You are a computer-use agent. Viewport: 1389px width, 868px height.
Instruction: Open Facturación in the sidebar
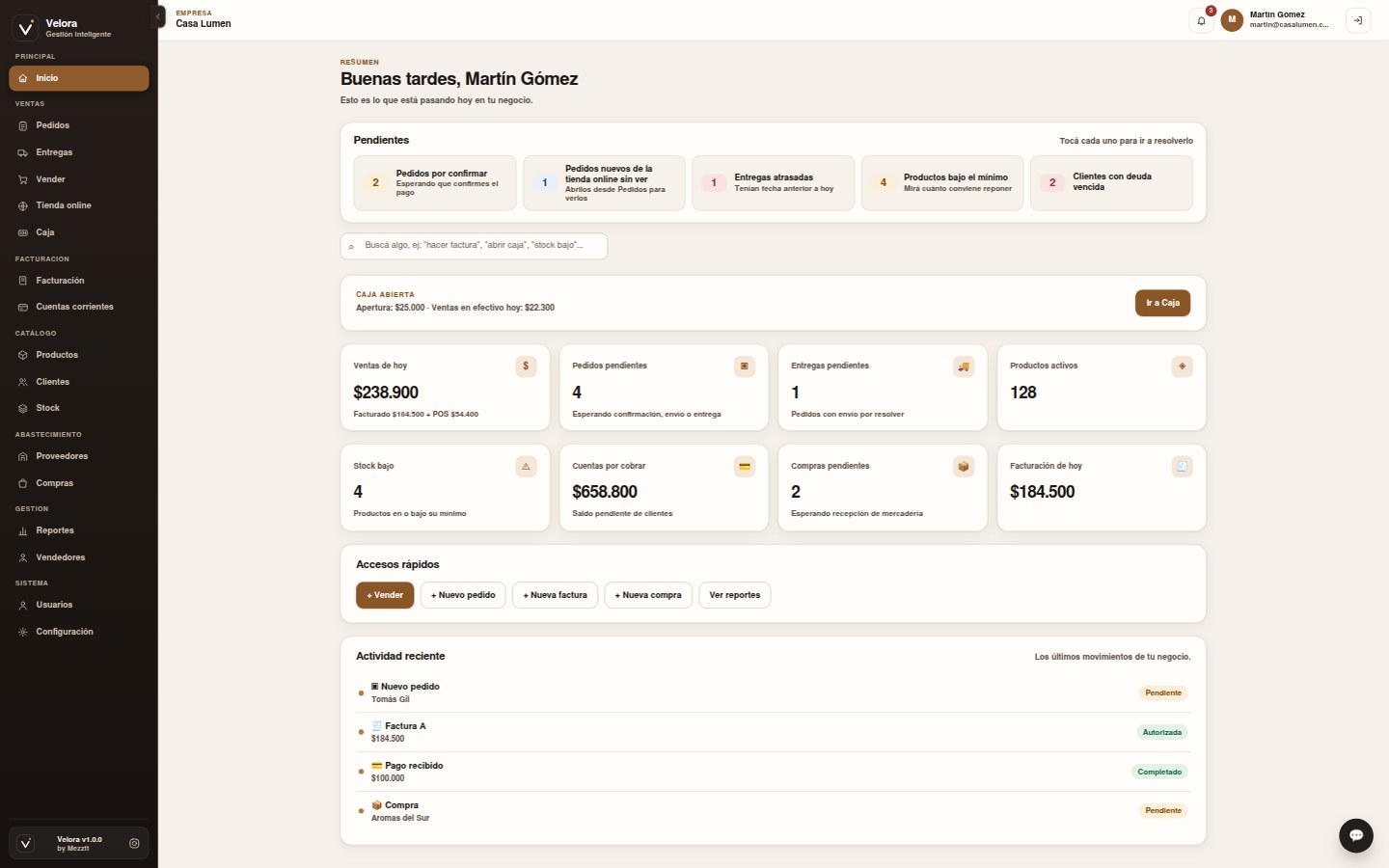coord(79,281)
